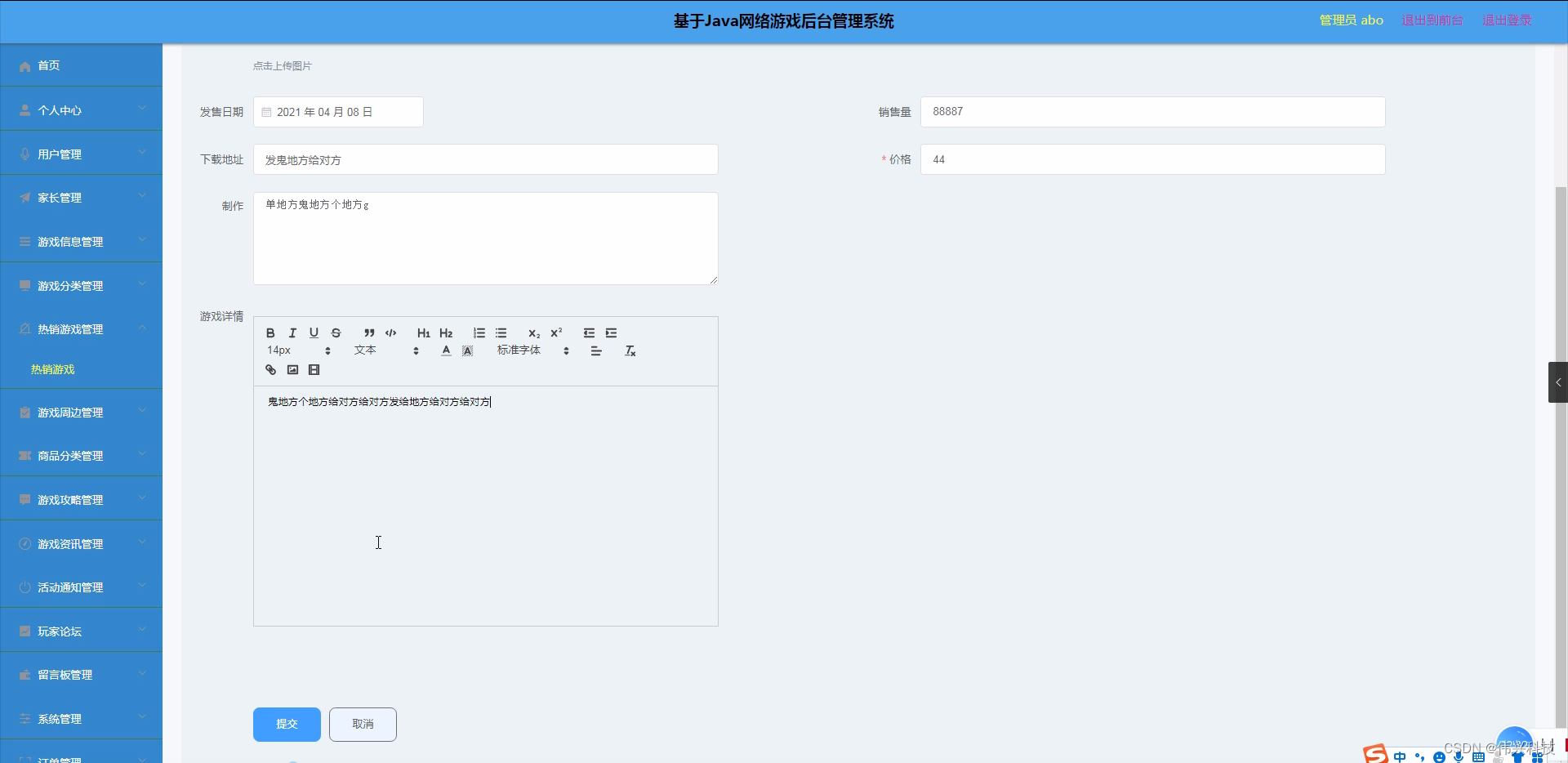The height and width of the screenshot is (763, 1568).
Task: Open the Sogou soft keyboard
Action: 1478,757
